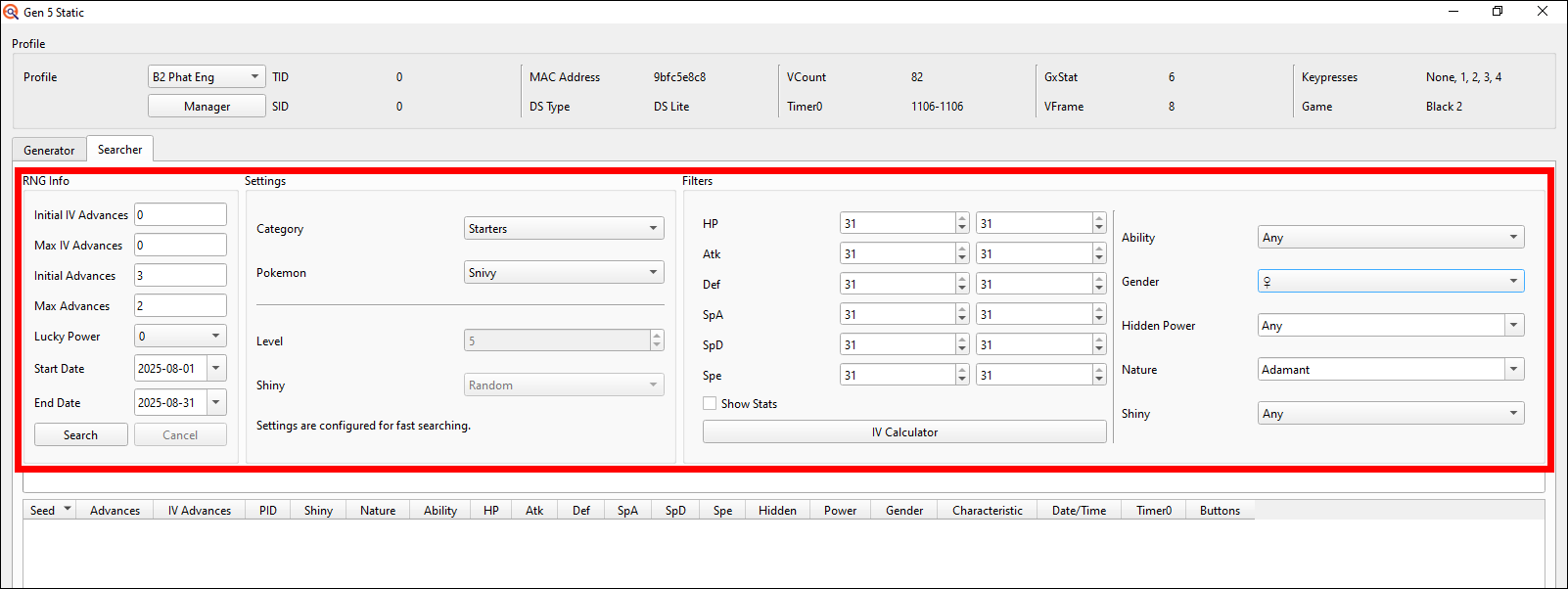This screenshot has height=589, width=1568.
Task: Click the maximum Spe IV value field
Action: (x=1035, y=375)
